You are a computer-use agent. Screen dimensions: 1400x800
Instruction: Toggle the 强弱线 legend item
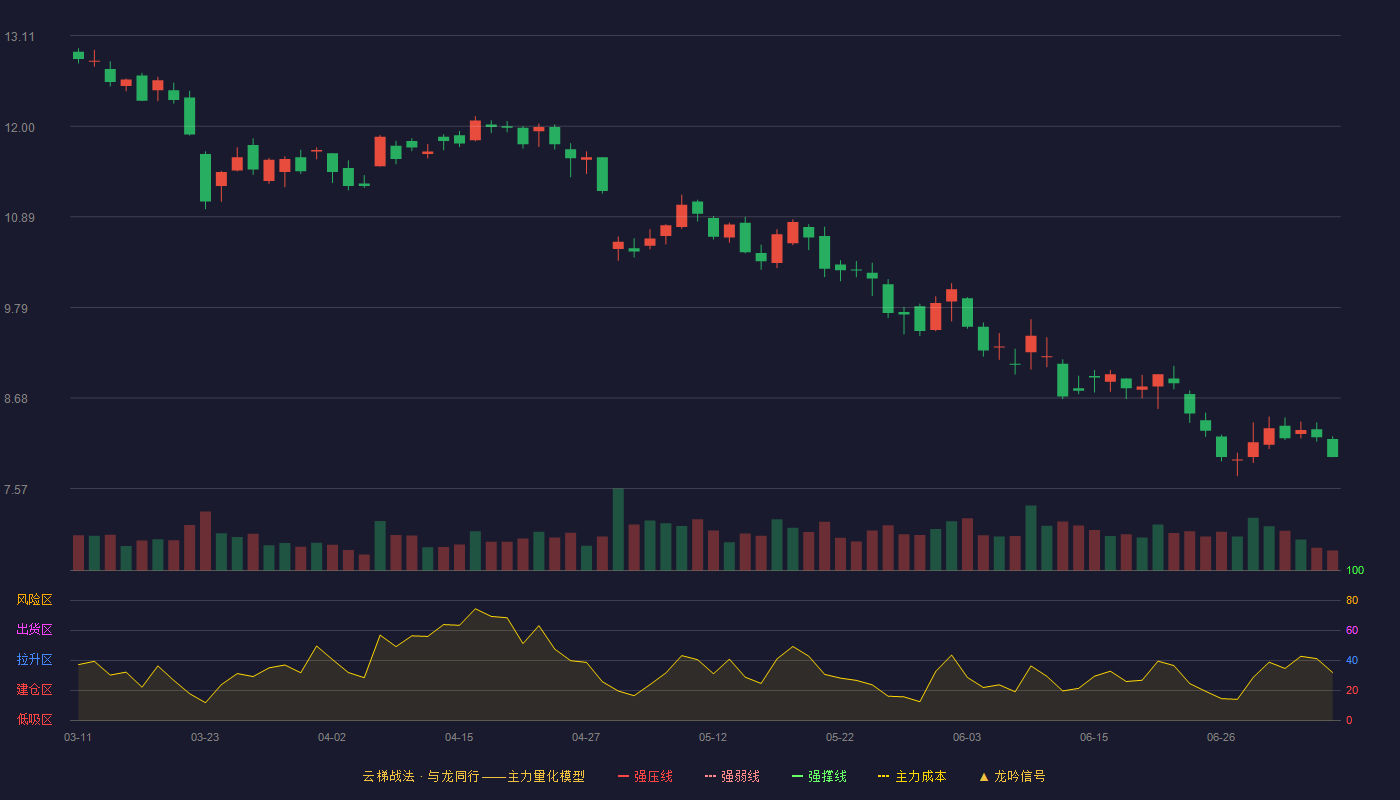point(732,776)
